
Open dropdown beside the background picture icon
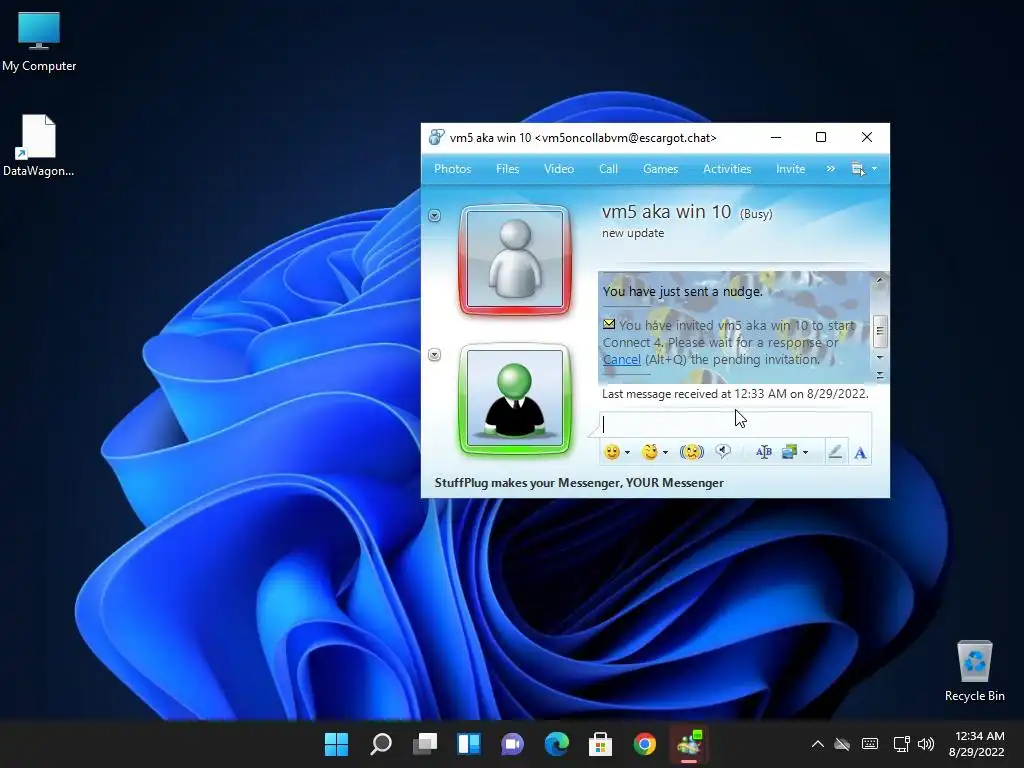tap(806, 453)
